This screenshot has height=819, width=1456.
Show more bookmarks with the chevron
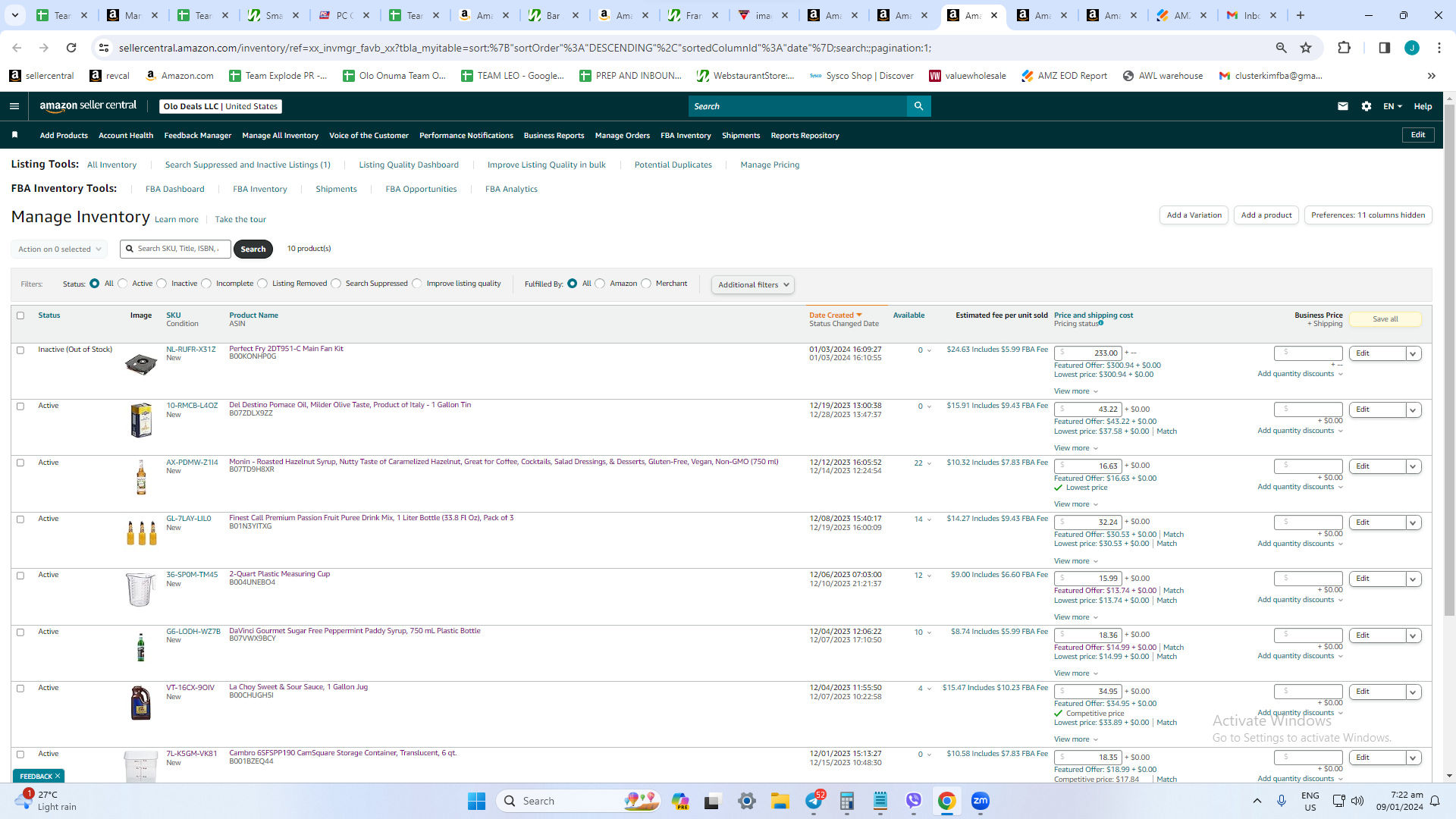click(x=1432, y=76)
